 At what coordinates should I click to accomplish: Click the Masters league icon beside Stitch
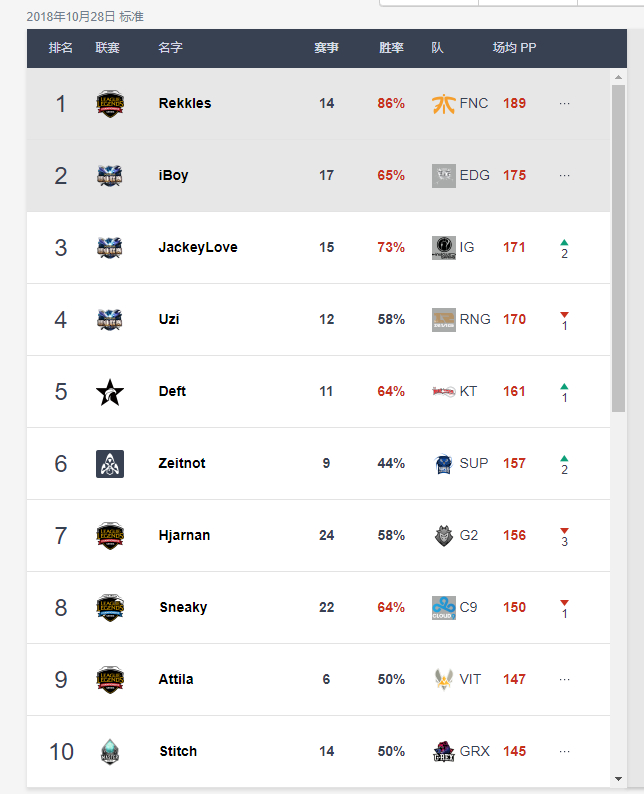[x=110, y=752]
